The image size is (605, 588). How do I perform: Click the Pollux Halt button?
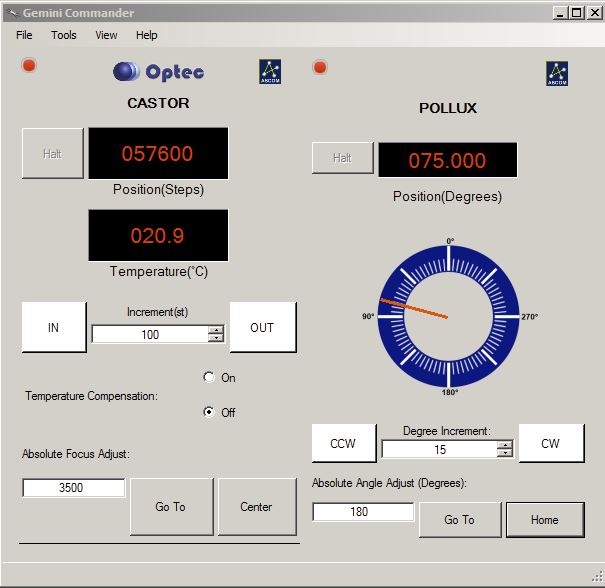(343, 158)
